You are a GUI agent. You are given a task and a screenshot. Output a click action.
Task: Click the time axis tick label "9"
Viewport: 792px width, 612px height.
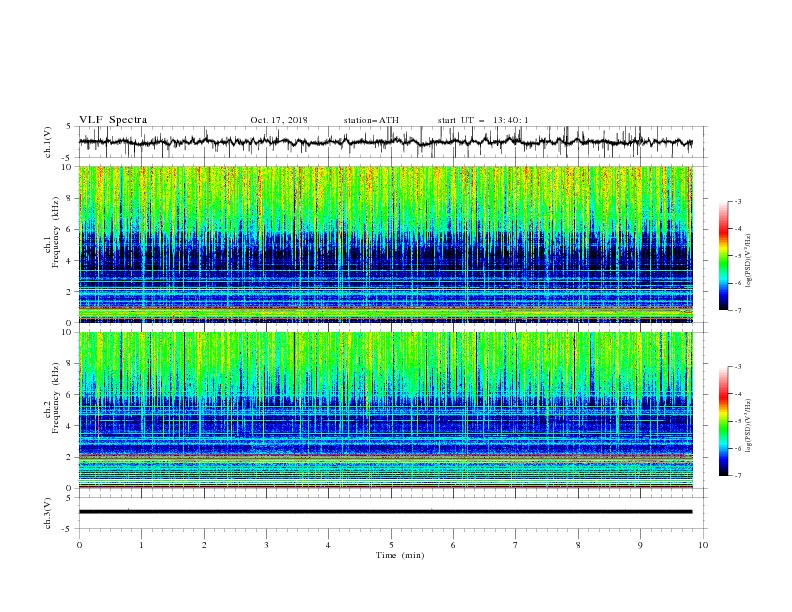[640, 545]
